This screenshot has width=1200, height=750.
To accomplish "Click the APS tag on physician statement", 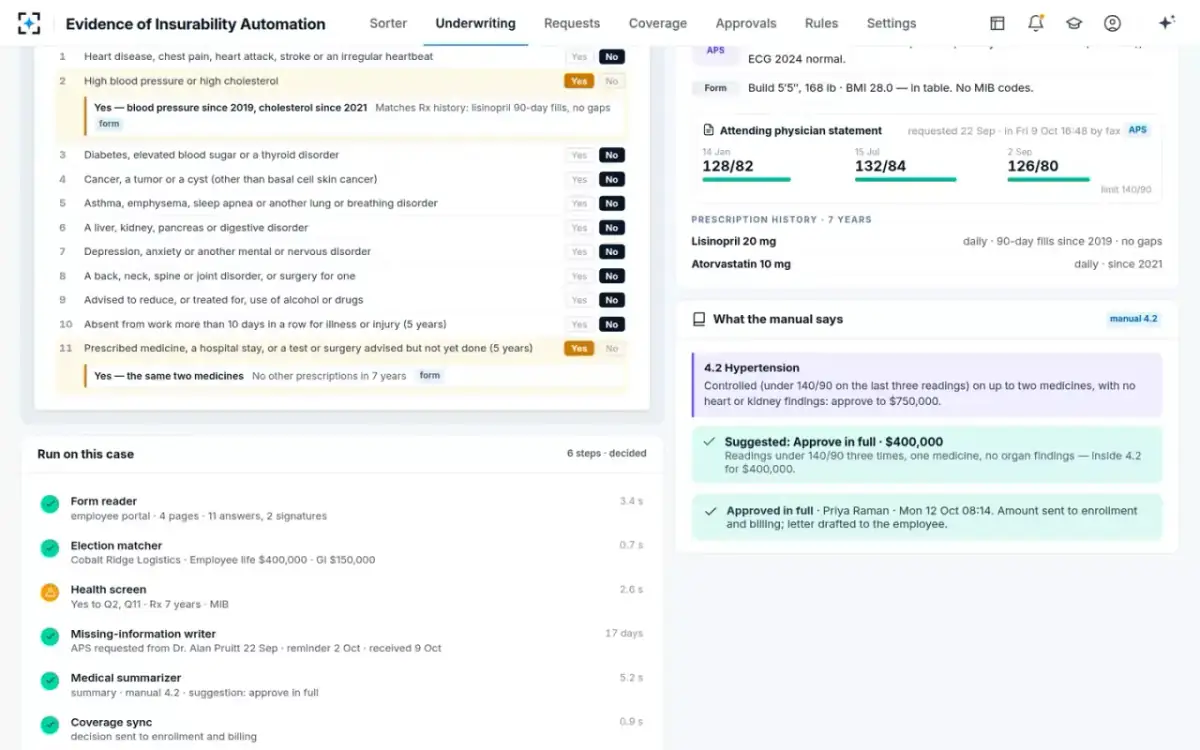I will click(1138, 130).
